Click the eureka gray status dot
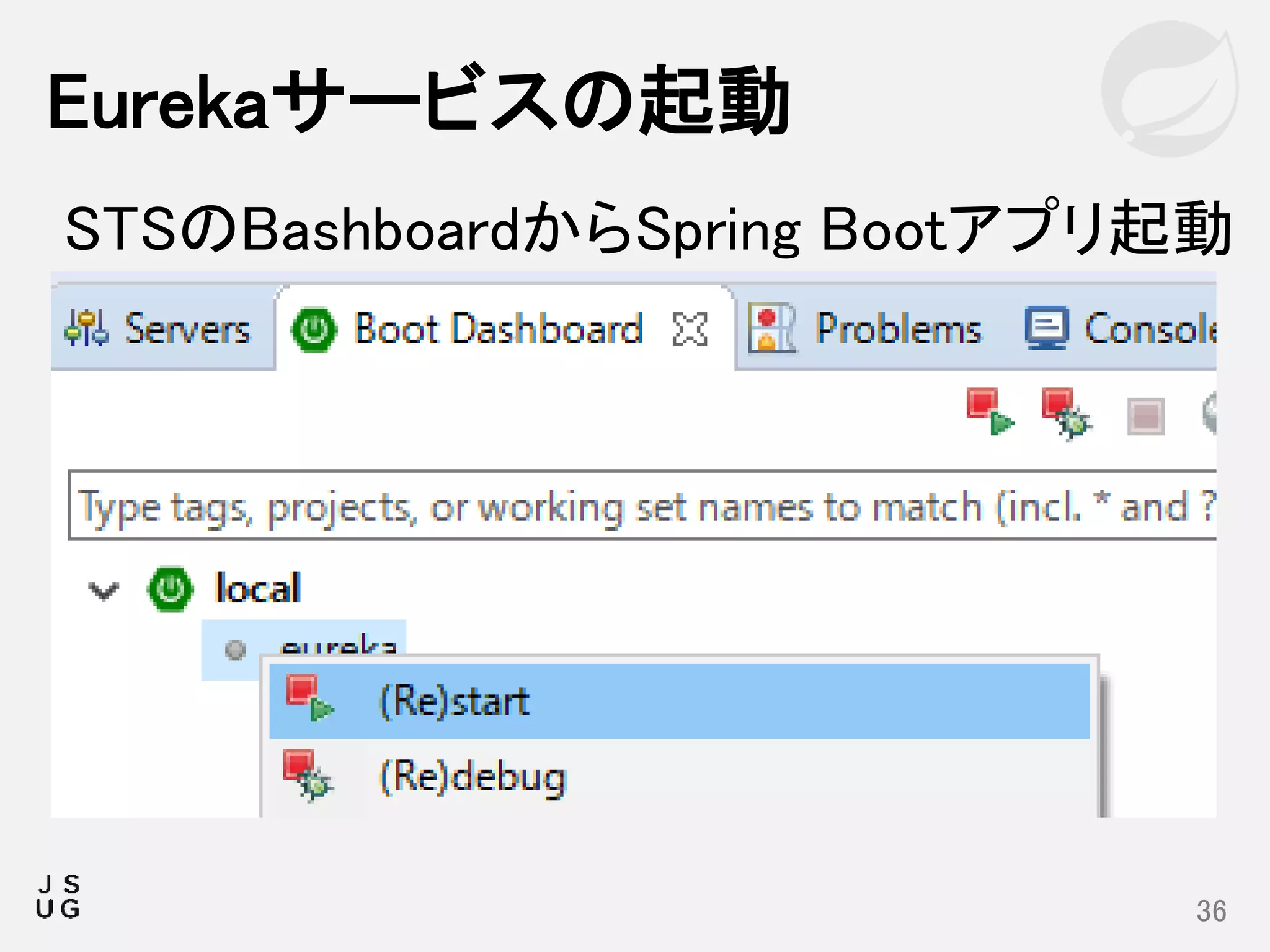This screenshot has width=1270, height=952. point(235,650)
